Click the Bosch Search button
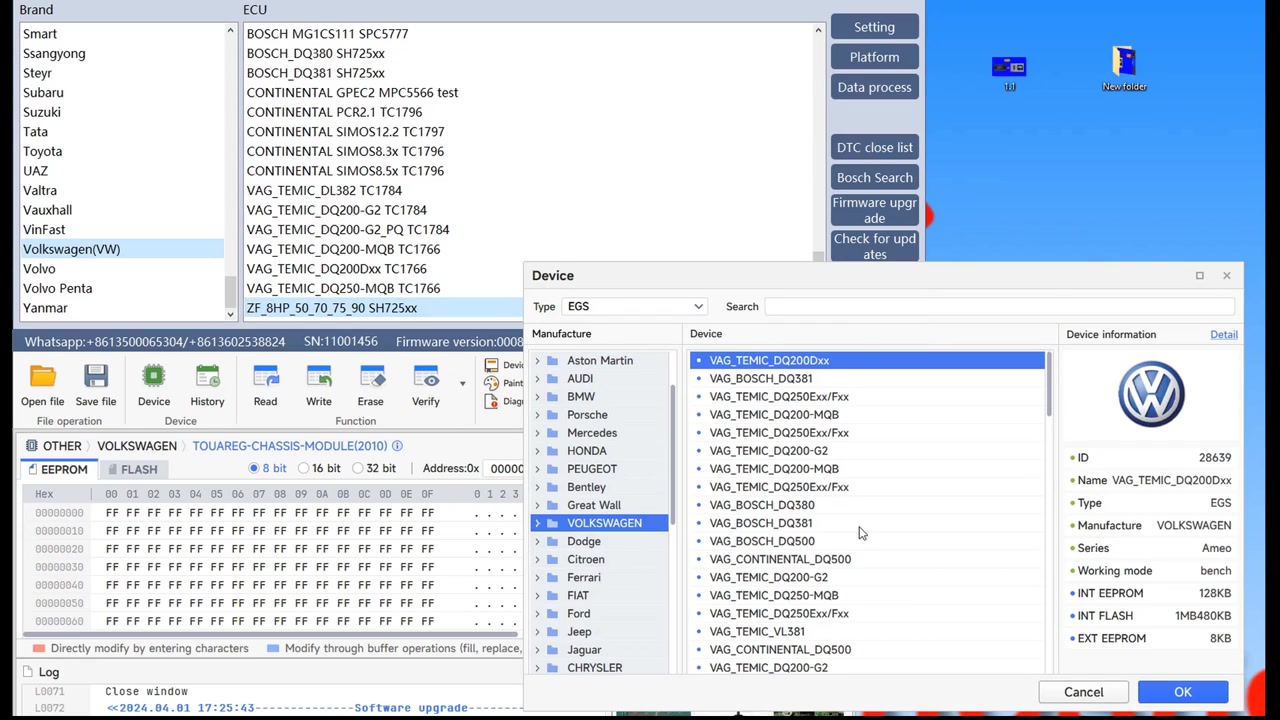 pos(874,177)
